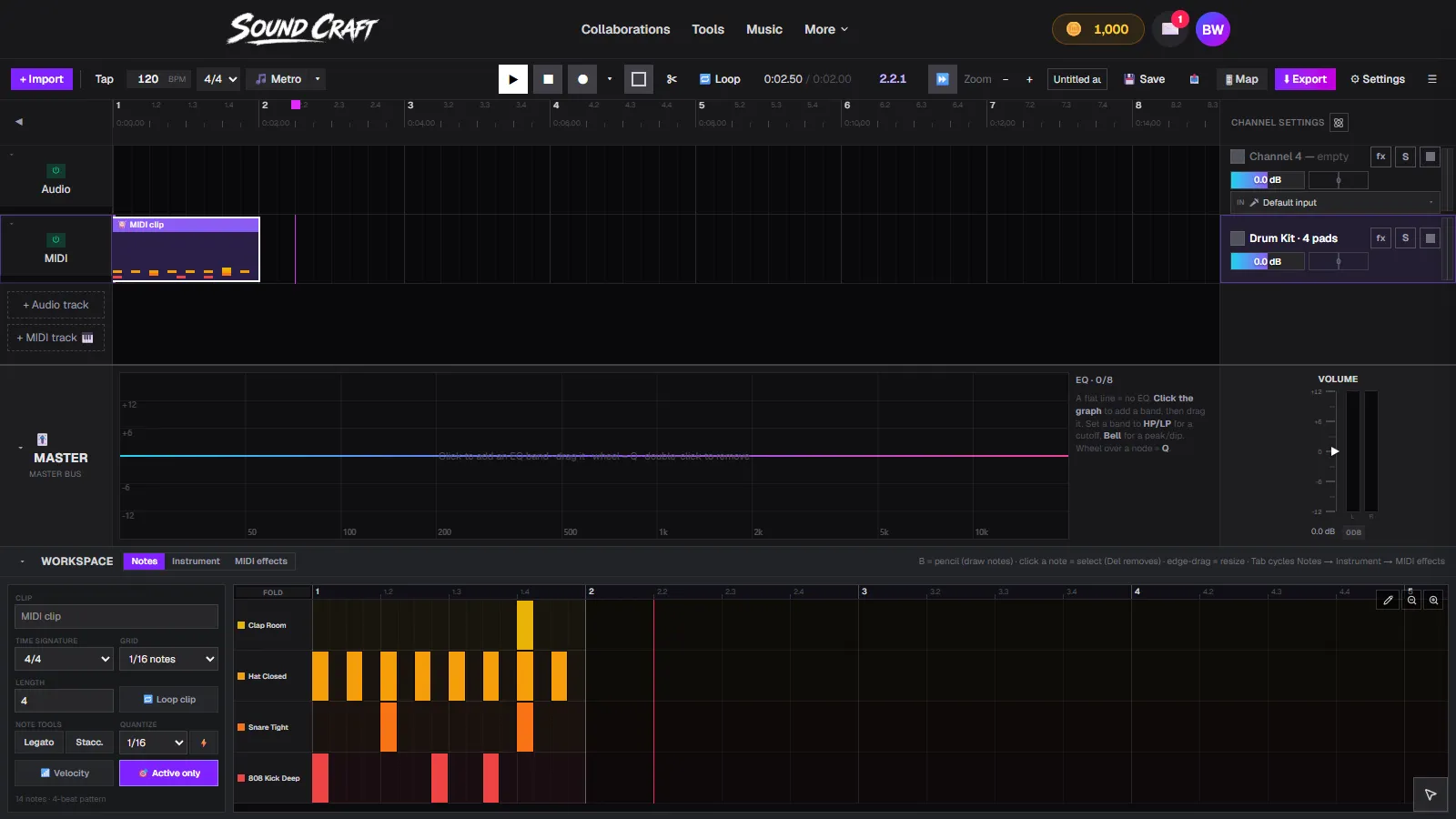Save the project
The height and width of the screenshot is (819, 1456).
(1145, 79)
